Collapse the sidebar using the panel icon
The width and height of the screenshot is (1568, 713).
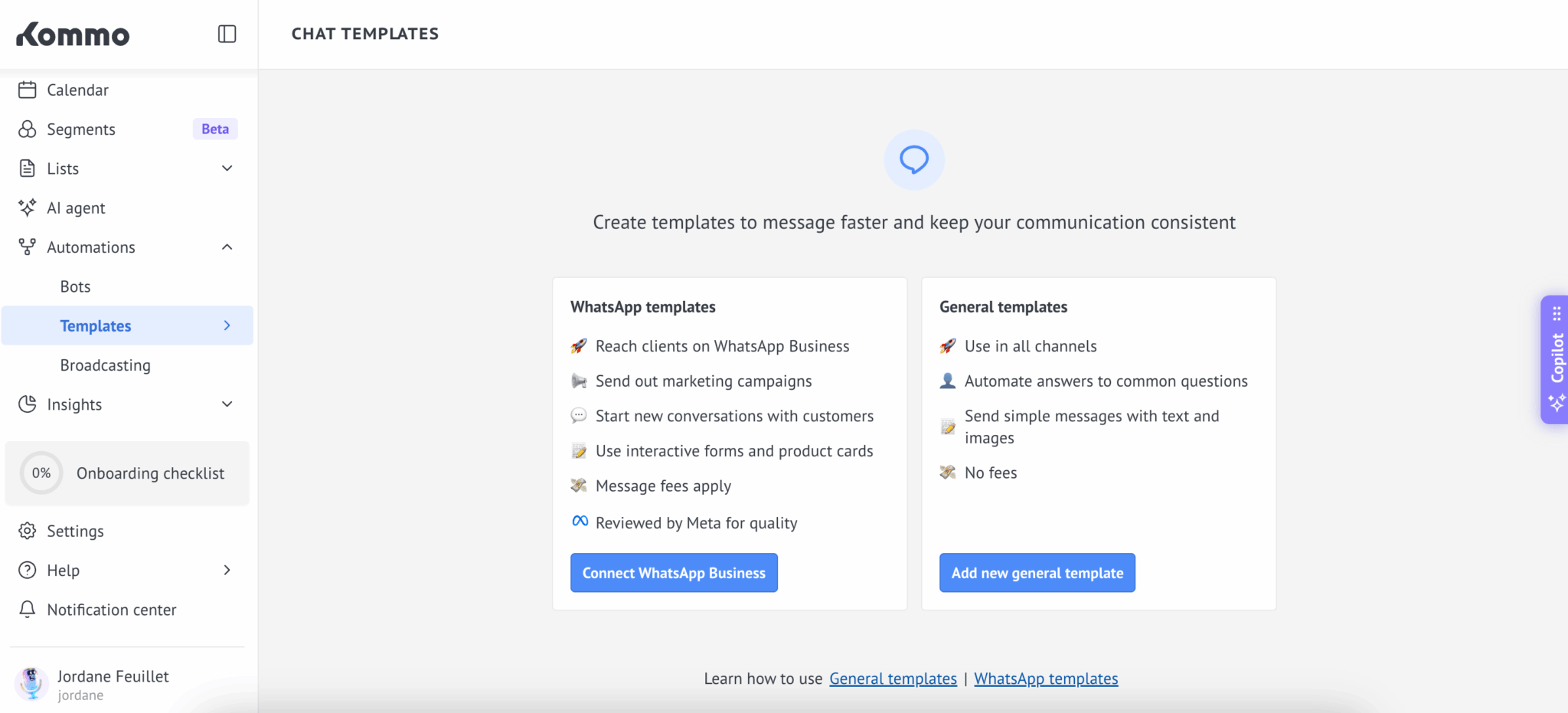(x=227, y=34)
